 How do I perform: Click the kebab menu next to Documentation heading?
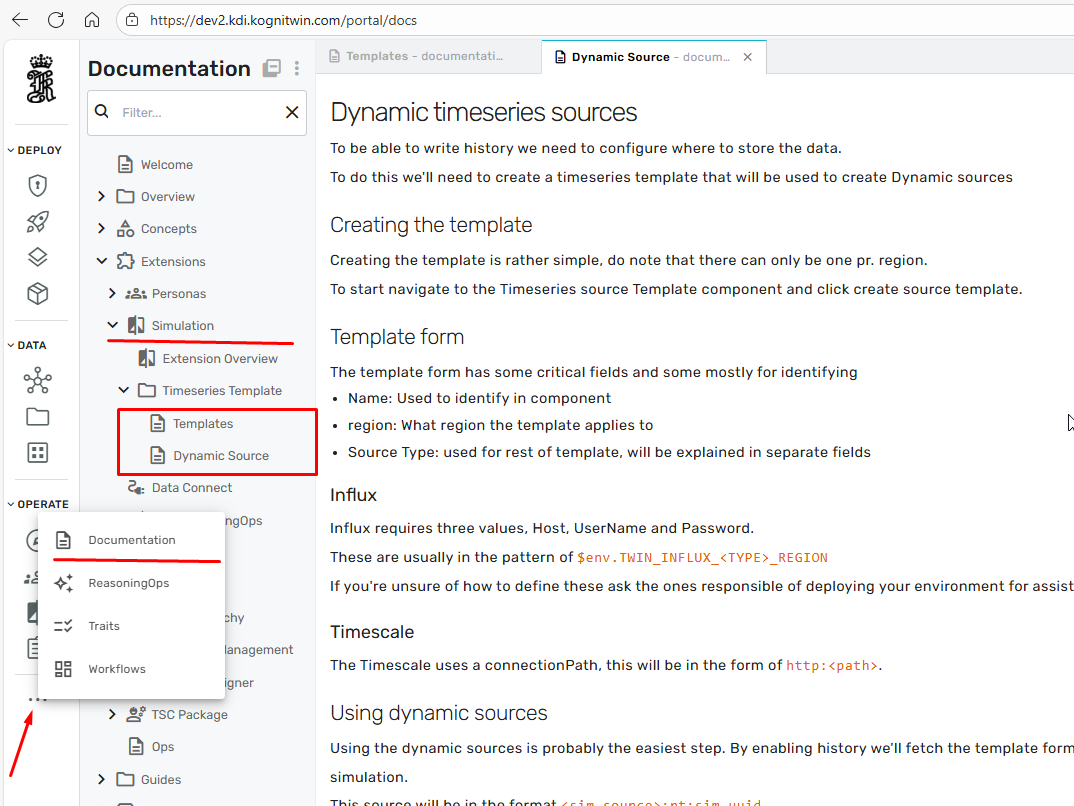pos(297,68)
